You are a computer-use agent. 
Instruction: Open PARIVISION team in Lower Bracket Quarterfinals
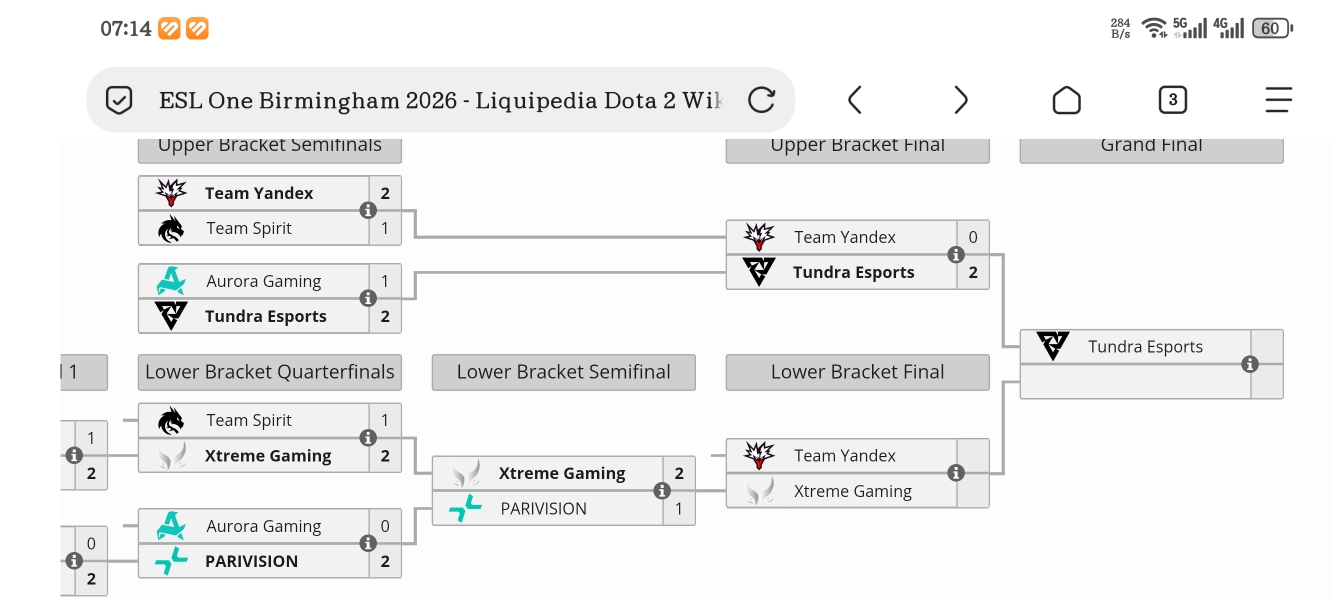(251, 561)
